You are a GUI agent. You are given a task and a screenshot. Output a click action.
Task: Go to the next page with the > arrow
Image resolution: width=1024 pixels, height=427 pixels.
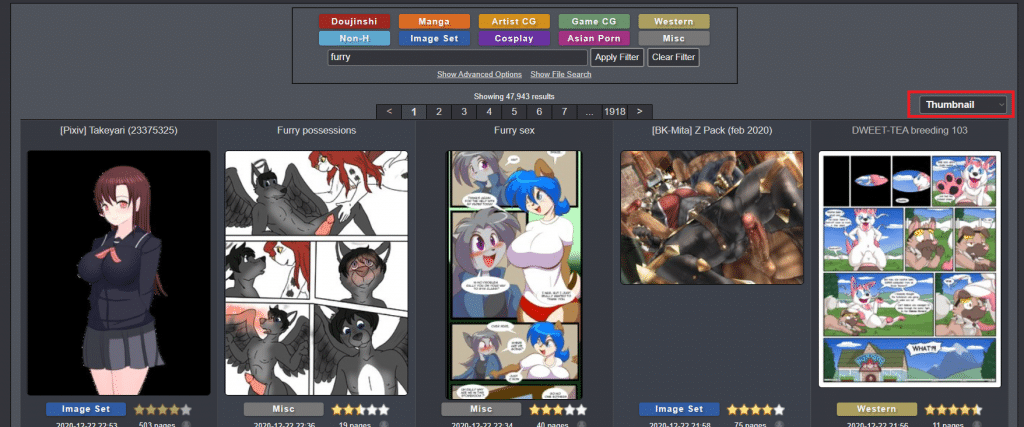tap(640, 112)
